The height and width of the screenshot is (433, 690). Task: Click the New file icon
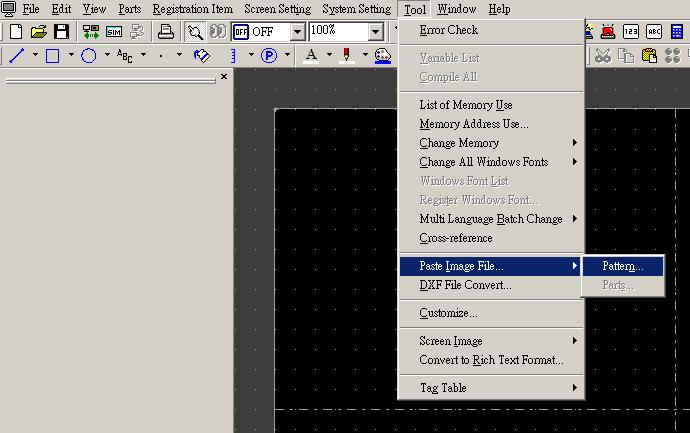point(16,32)
